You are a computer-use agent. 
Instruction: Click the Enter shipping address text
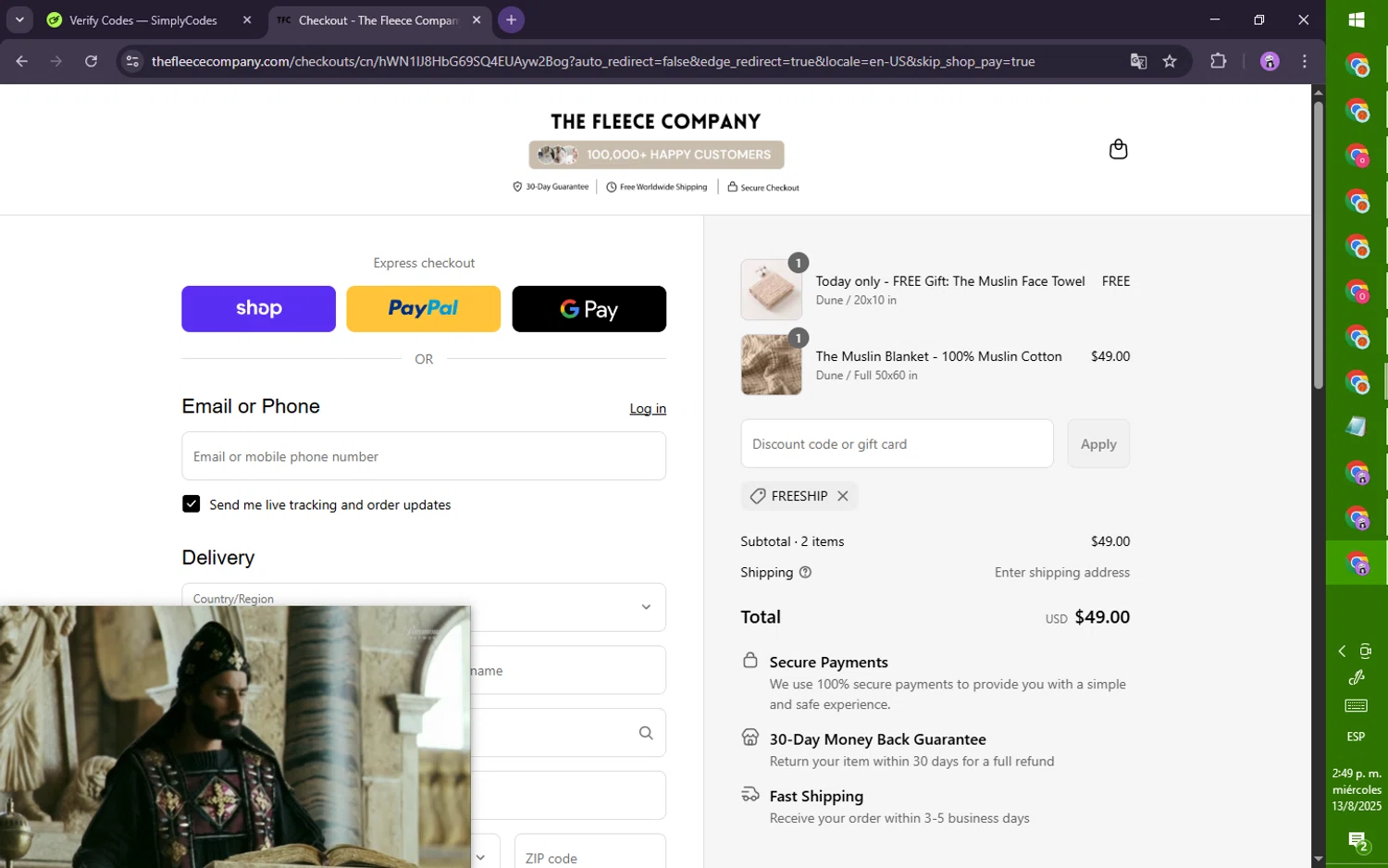click(x=1061, y=572)
